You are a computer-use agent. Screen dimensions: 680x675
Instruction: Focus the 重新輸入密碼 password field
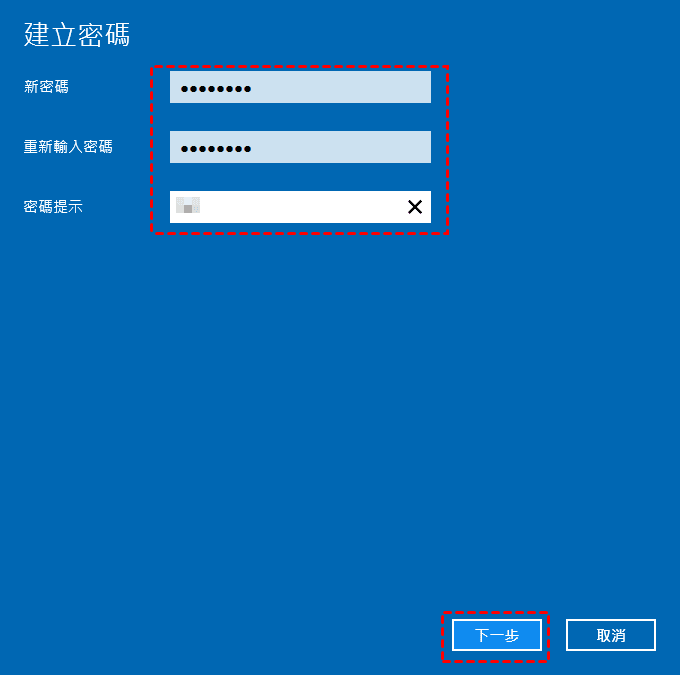300,147
